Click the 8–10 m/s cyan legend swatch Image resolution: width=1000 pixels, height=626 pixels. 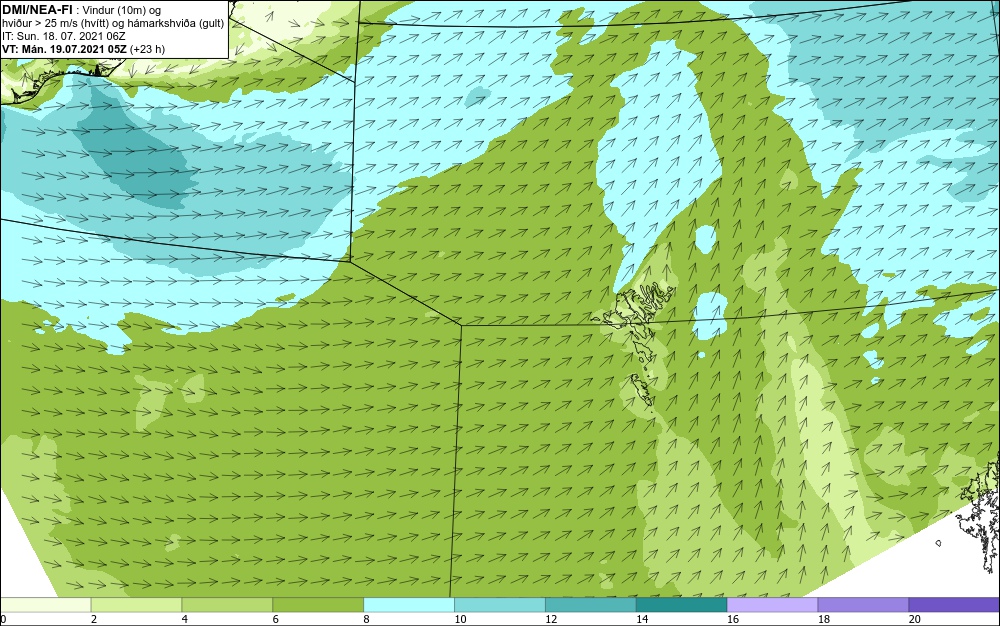pyautogui.click(x=409, y=605)
